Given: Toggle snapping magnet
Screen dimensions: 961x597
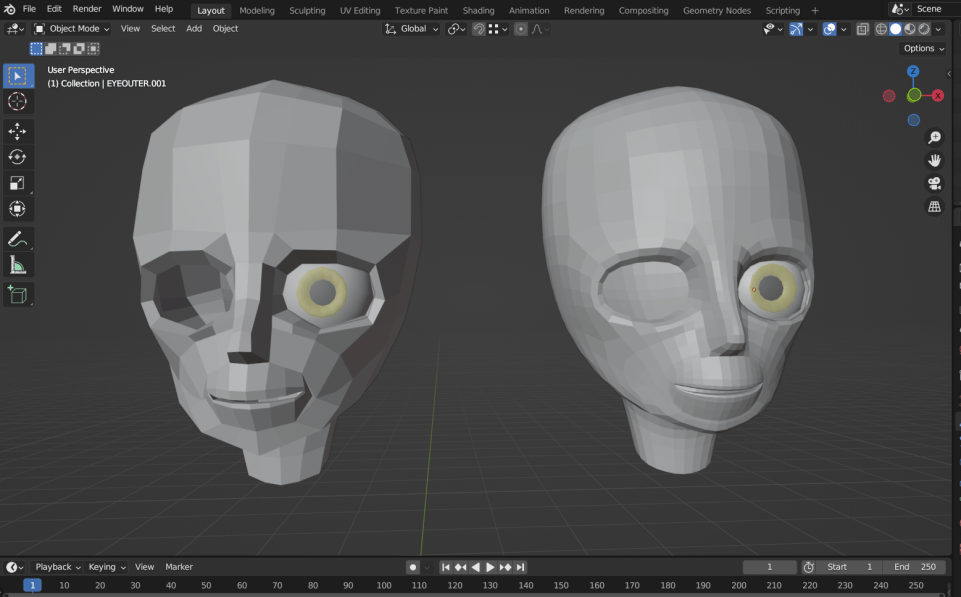Looking at the screenshot, I should tap(479, 29).
